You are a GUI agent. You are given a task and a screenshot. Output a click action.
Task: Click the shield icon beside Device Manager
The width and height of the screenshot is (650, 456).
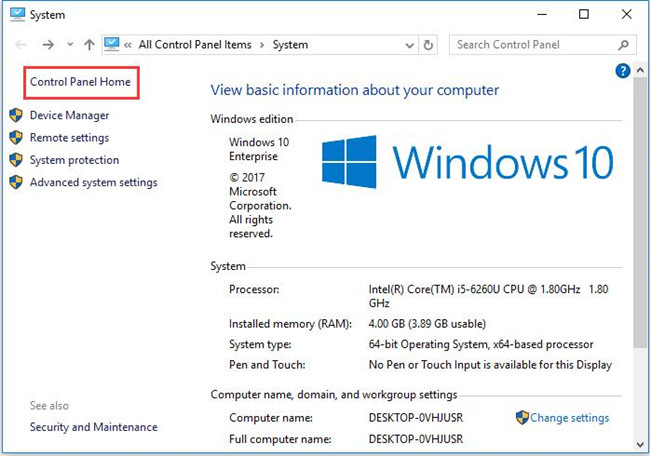click(16, 115)
